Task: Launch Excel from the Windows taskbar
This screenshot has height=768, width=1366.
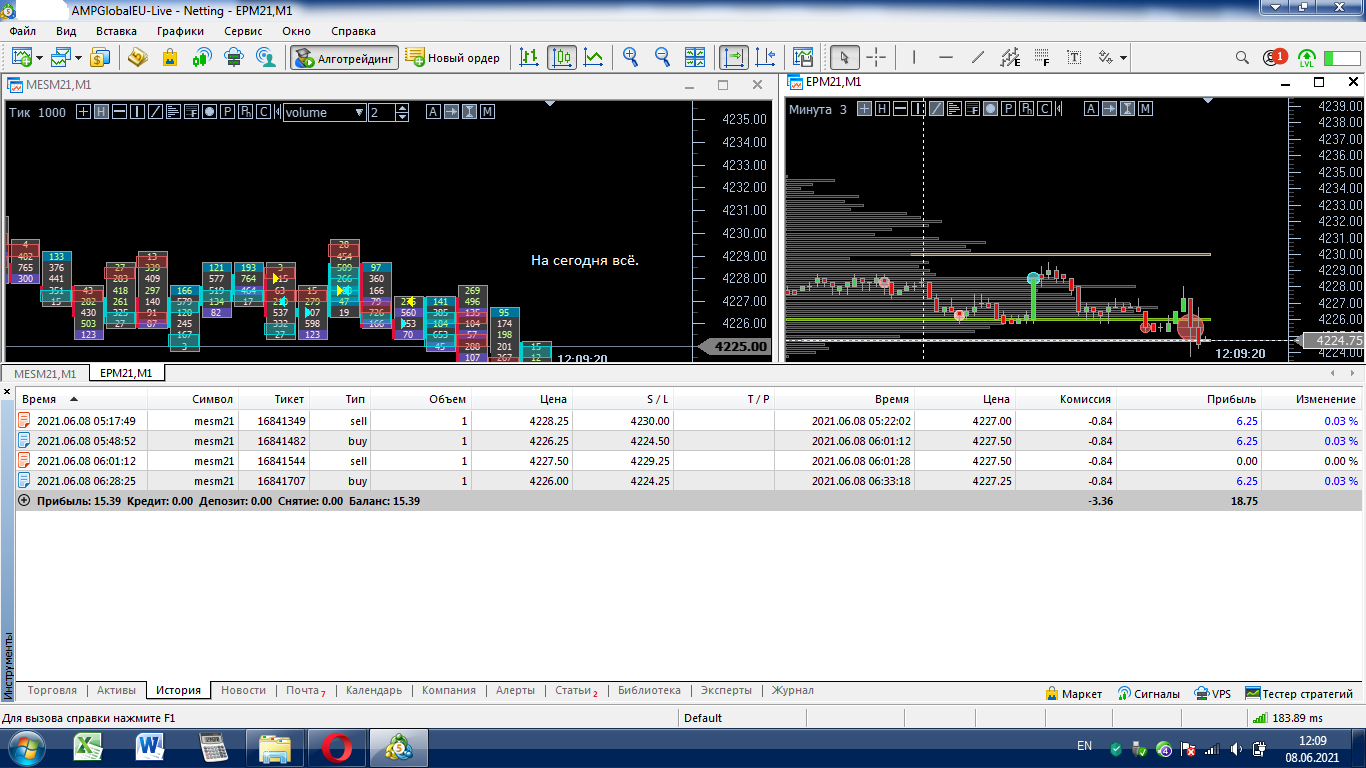Action: [x=90, y=747]
